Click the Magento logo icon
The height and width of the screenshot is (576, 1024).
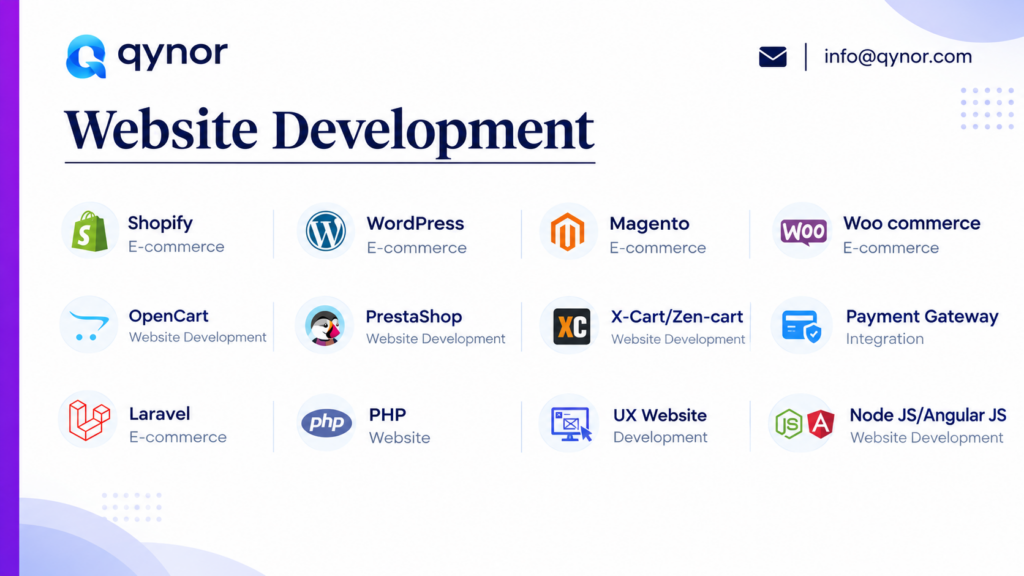click(568, 232)
